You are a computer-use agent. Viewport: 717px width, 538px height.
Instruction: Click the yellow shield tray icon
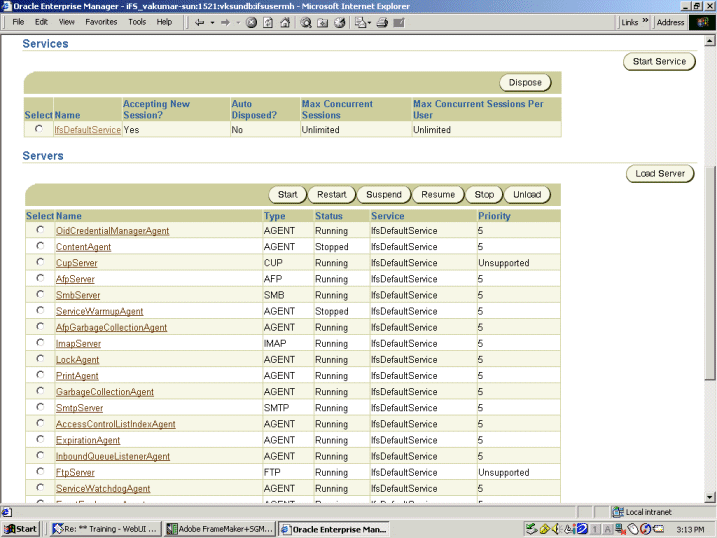544,529
